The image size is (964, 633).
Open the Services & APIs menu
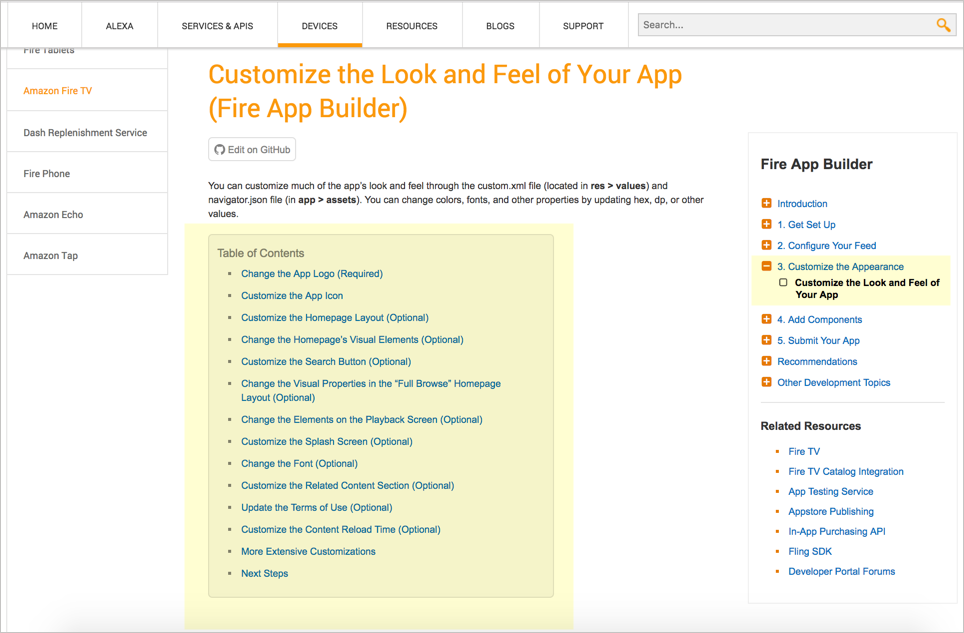point(217,26)
